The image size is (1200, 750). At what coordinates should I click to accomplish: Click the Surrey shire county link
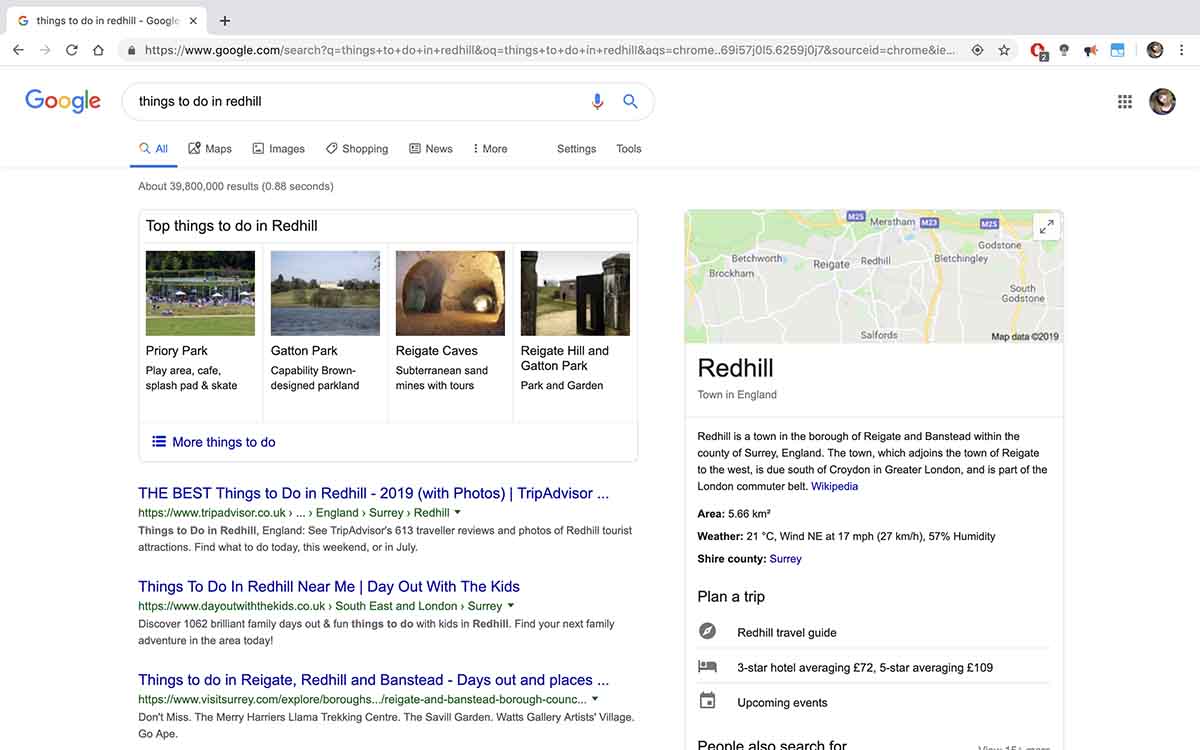tap(785, 558)
